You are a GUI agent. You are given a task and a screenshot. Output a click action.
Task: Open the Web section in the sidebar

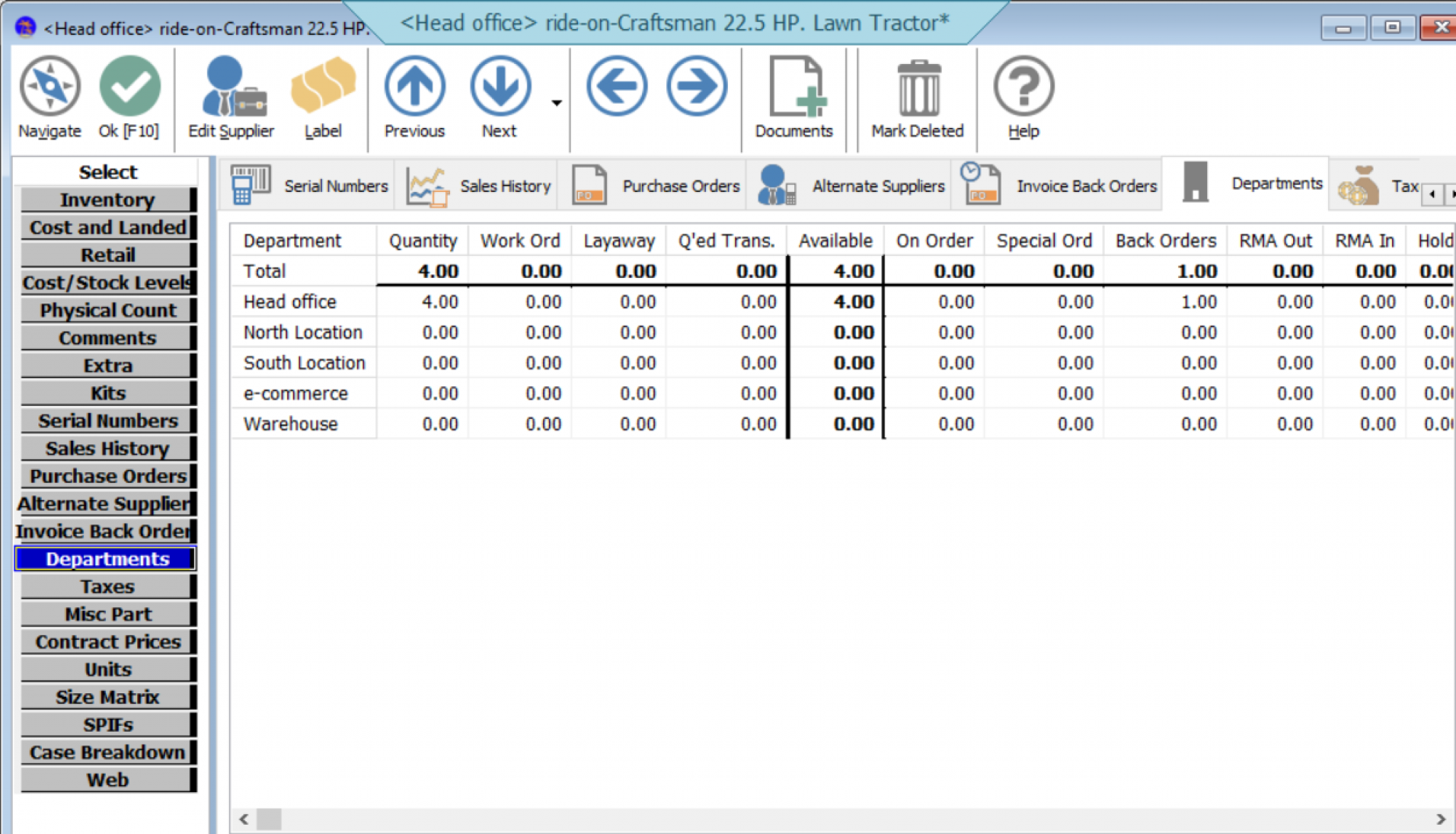pos(107,779)
